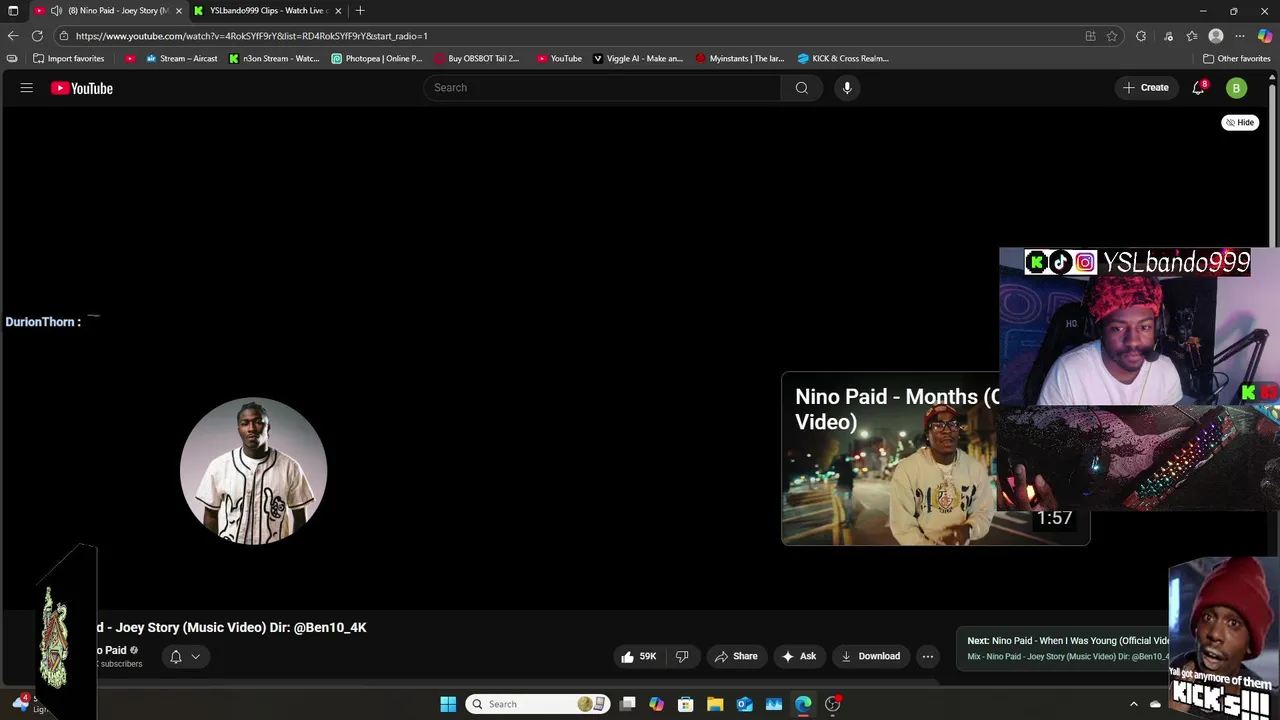
Task: Dislike the video with thumbs-down
Action: tap(682, 656)
